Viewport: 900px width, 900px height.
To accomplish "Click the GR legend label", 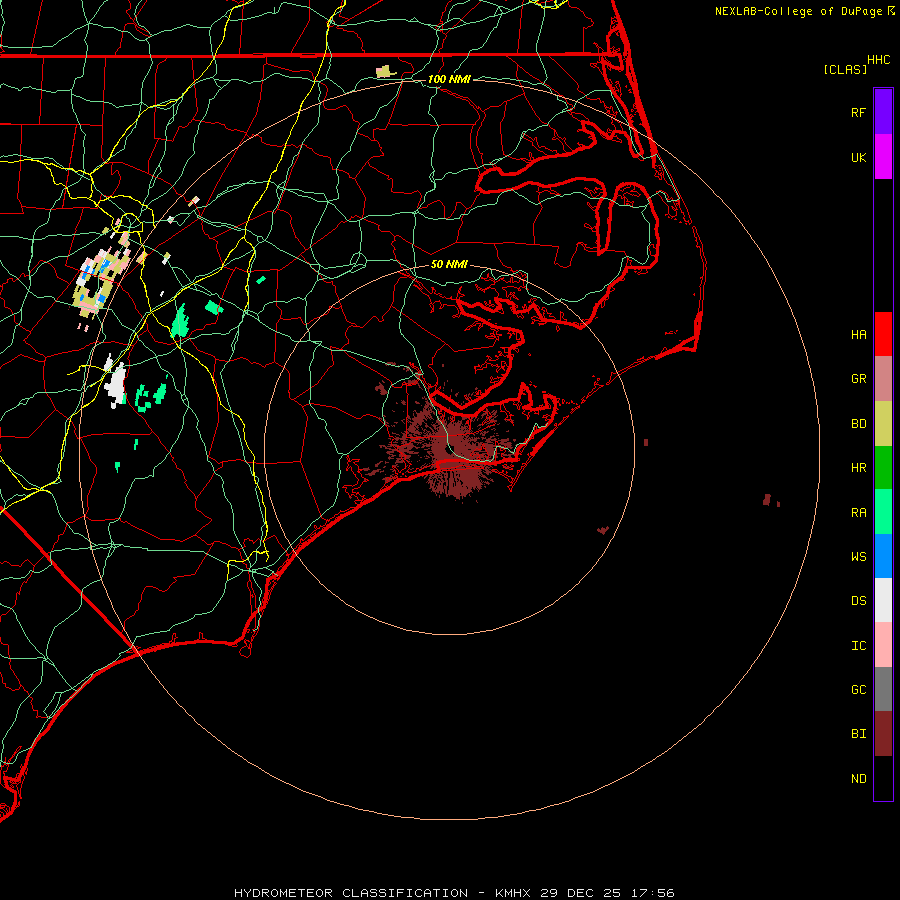I will (x=858, y=379).
